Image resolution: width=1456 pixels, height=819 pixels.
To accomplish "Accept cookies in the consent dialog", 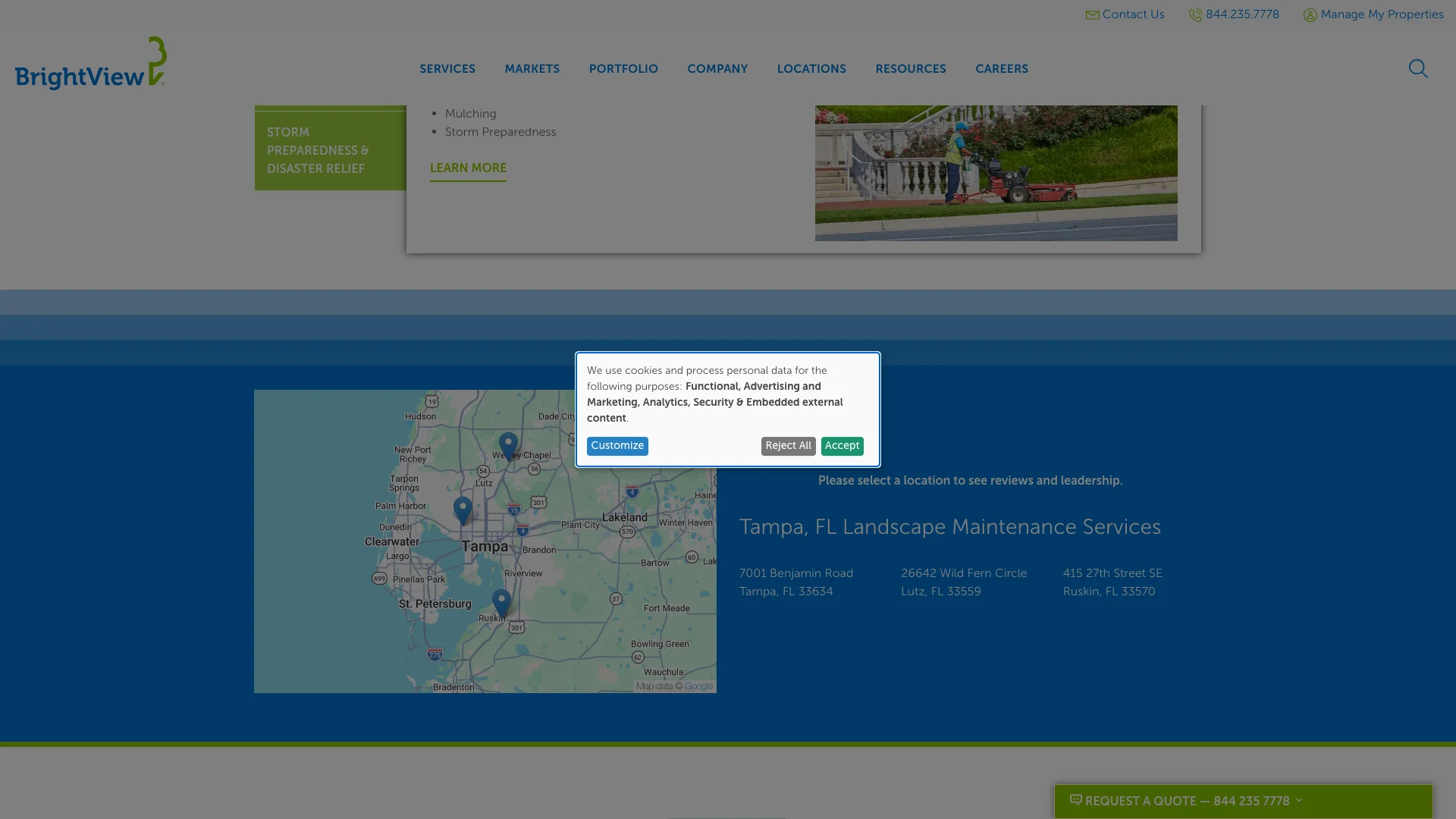I will pos(842,446).
